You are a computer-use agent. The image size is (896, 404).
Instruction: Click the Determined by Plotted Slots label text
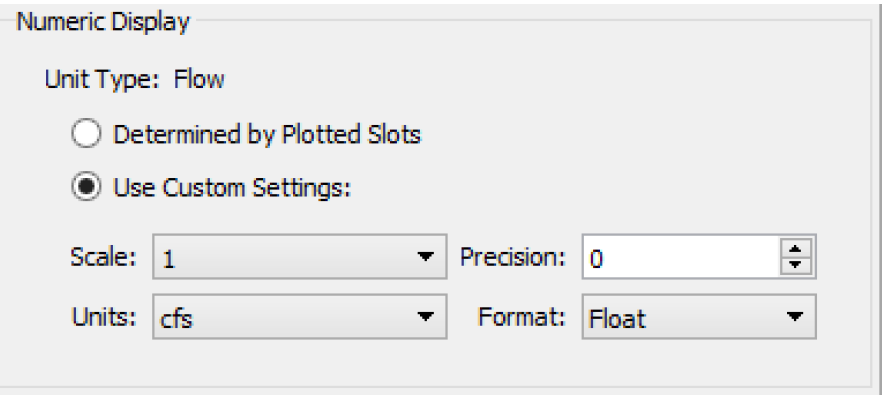pyautogui.click(x=267, y=134)
